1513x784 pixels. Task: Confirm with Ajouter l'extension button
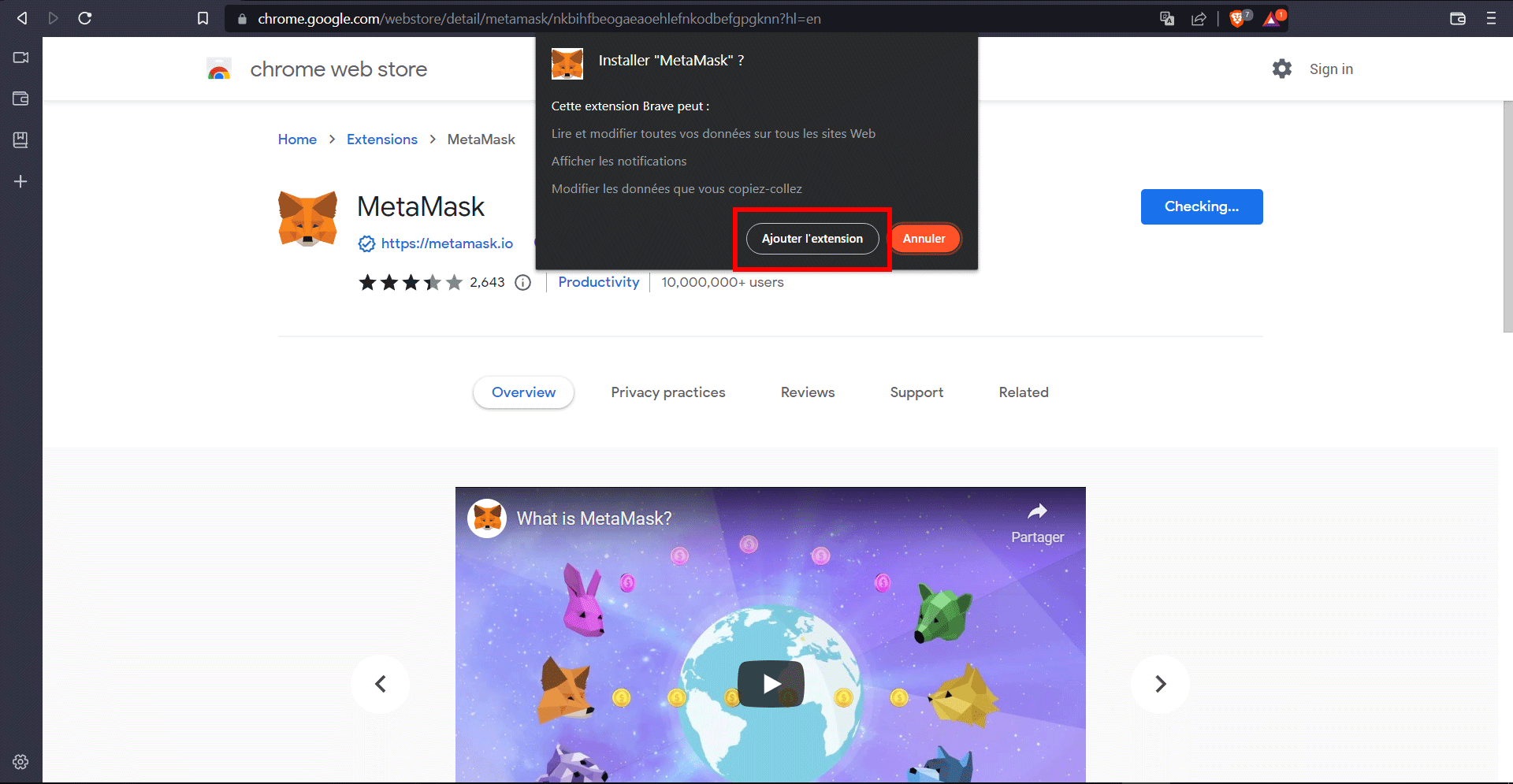tap(812, 239)
